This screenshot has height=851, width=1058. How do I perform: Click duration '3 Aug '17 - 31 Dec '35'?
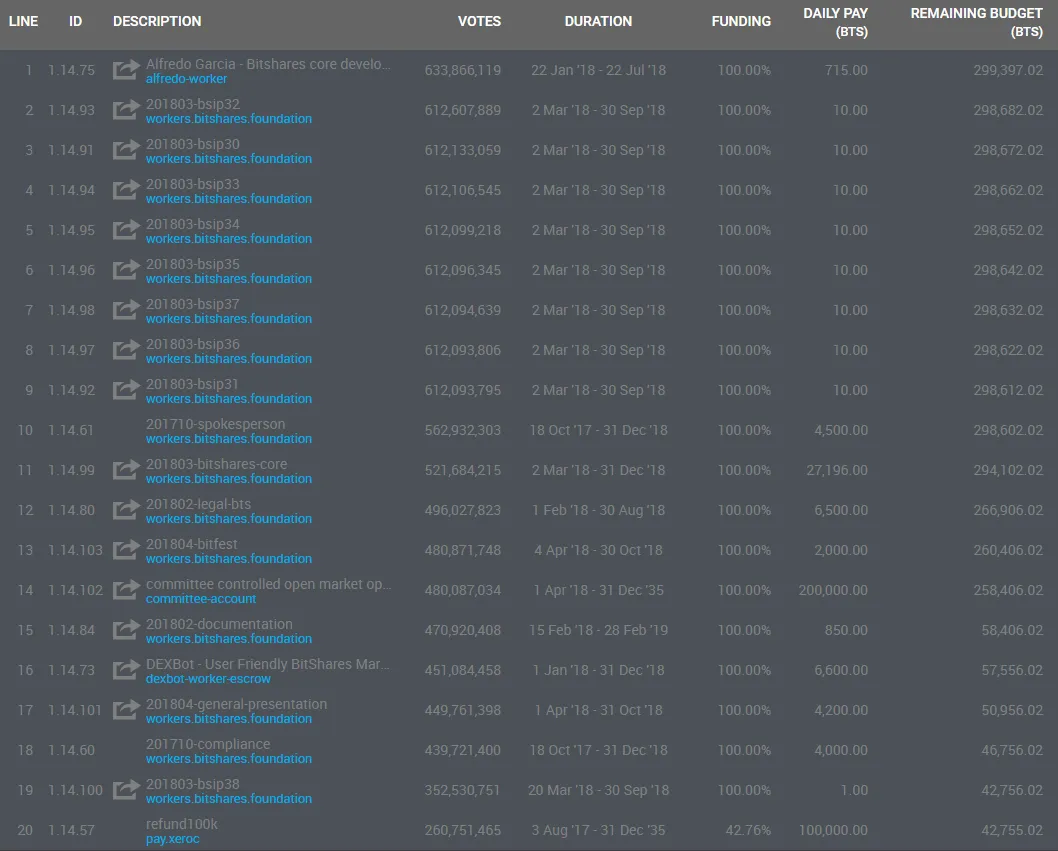point(598,830)
